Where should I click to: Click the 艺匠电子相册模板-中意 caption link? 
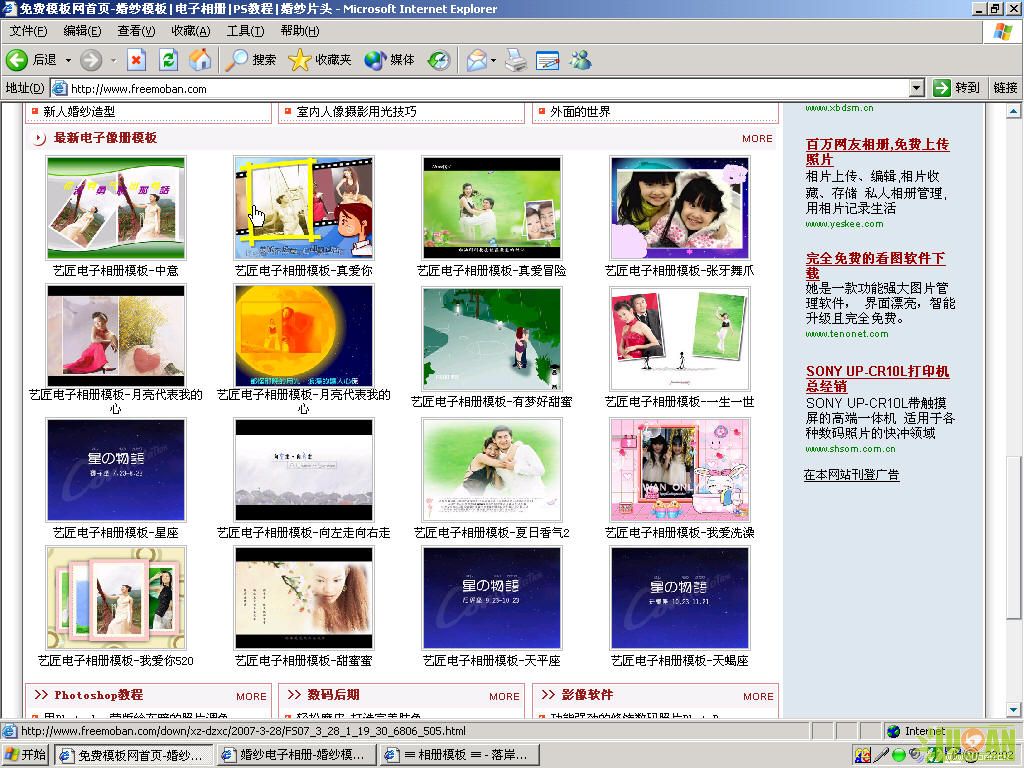coord(116,270)
